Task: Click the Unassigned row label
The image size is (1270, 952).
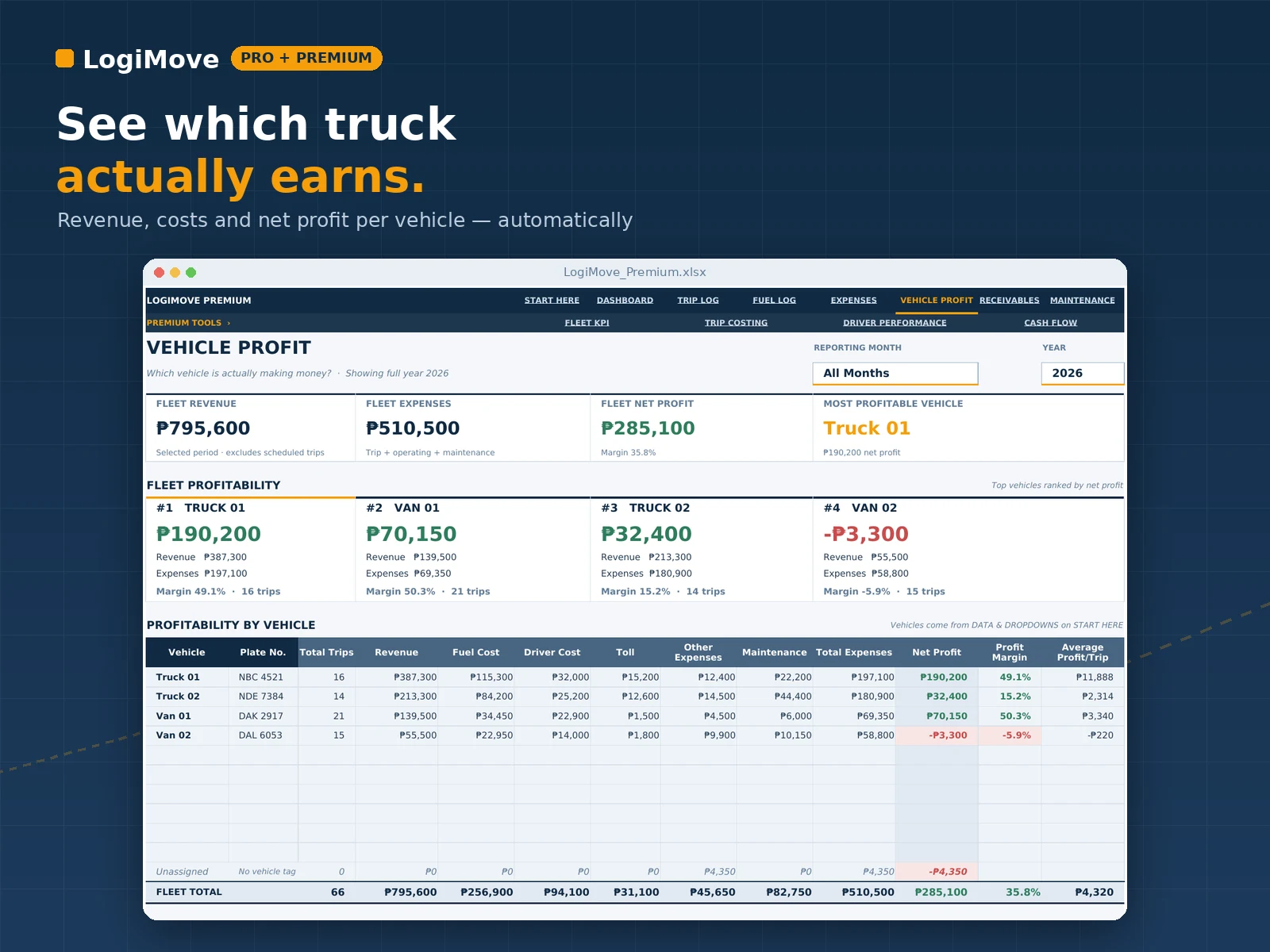Action: point(182,872)
